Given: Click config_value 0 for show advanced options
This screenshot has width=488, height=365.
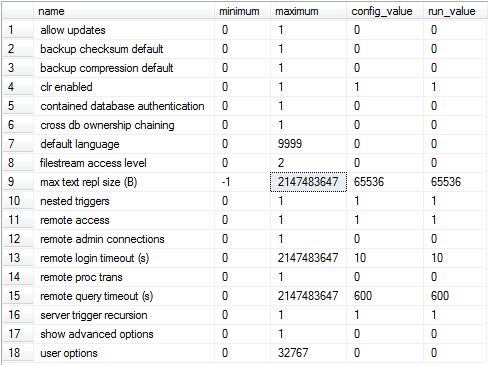Looking at the screenshot, I should 385,334.
